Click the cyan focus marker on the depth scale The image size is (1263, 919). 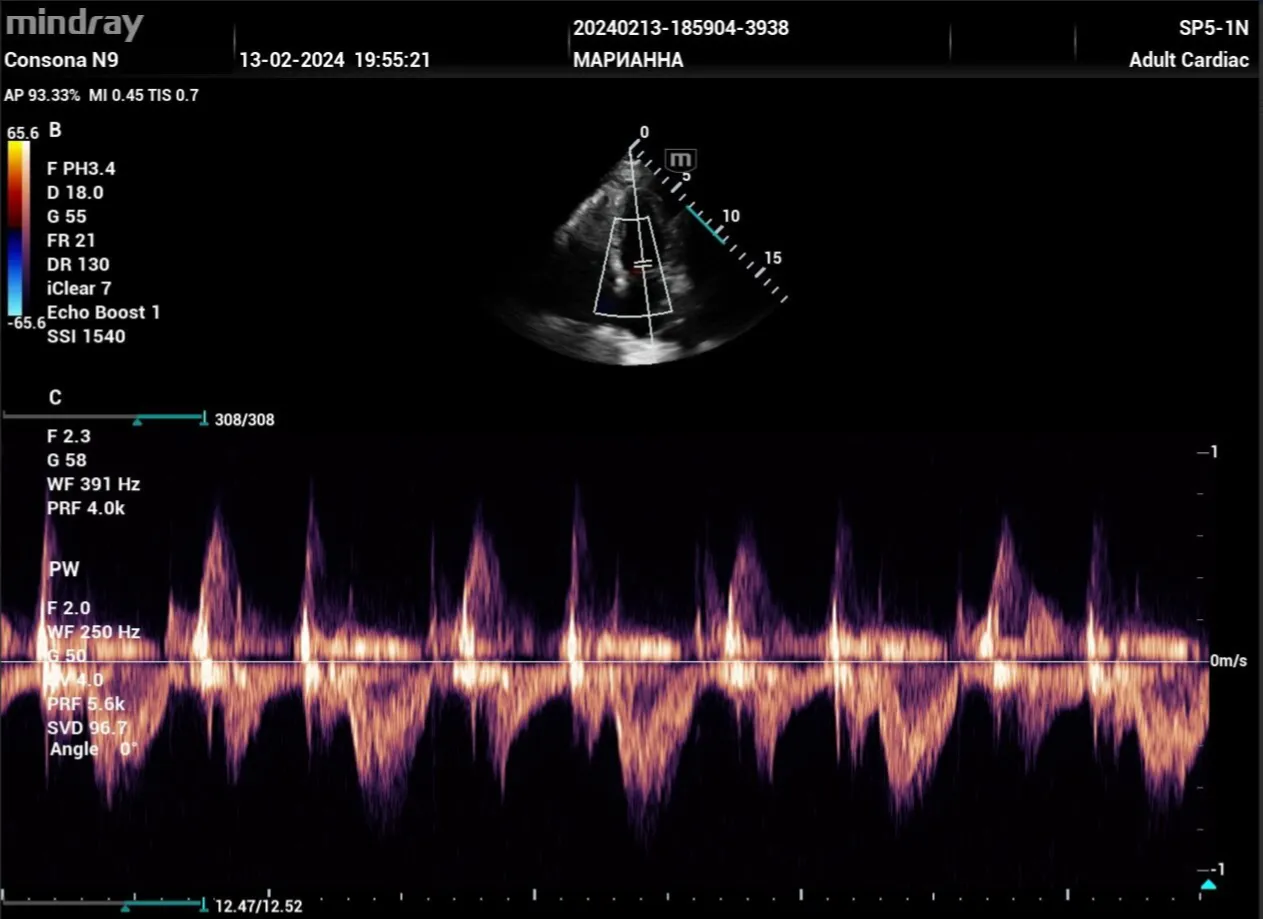[705, 225]
